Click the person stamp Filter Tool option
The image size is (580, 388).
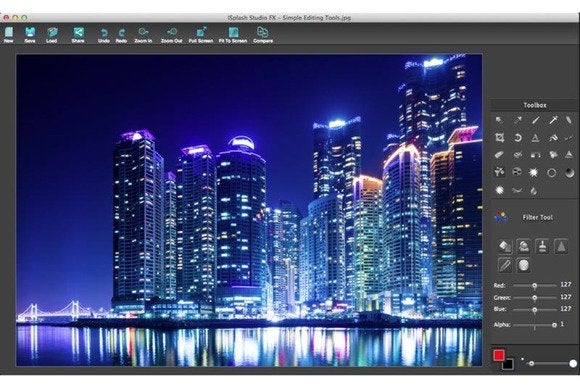click(x=523, y=246)
